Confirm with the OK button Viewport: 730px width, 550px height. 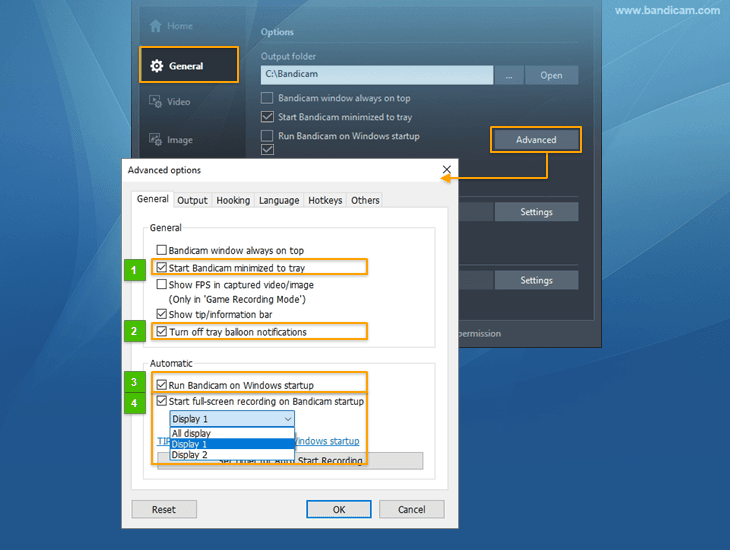click(x=339, y=509)
